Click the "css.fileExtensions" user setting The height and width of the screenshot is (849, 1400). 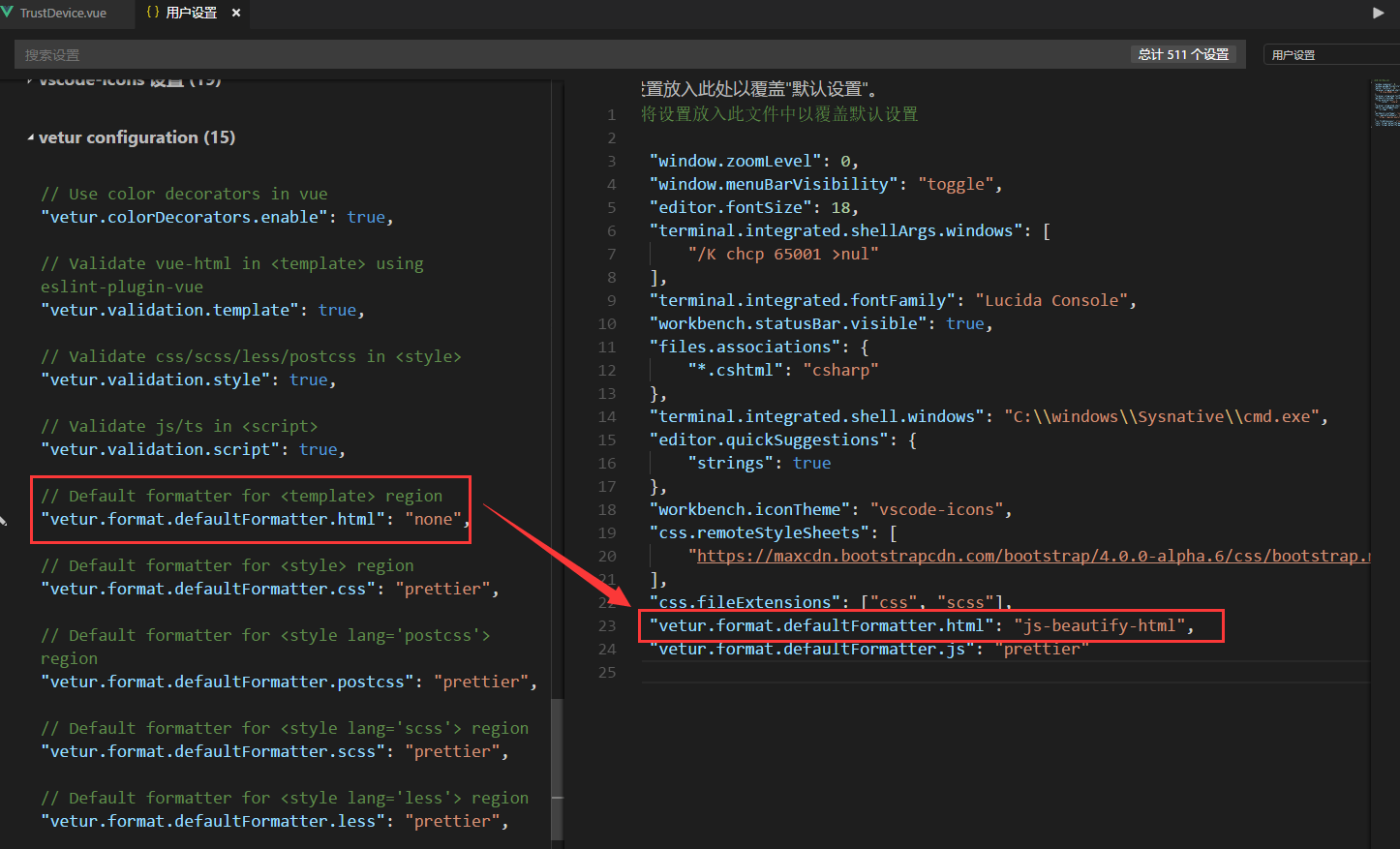831,602
